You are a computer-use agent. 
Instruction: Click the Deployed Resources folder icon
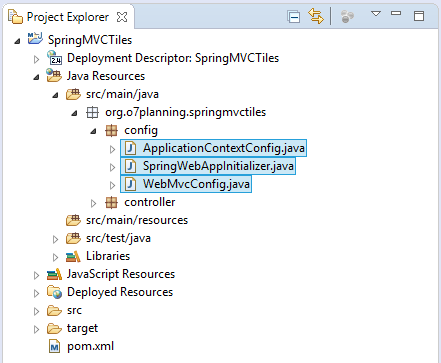54,292
